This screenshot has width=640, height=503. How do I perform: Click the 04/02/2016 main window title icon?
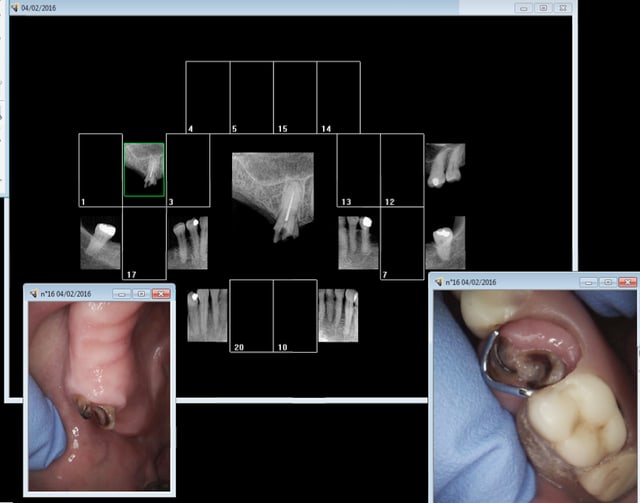point(14,7)
